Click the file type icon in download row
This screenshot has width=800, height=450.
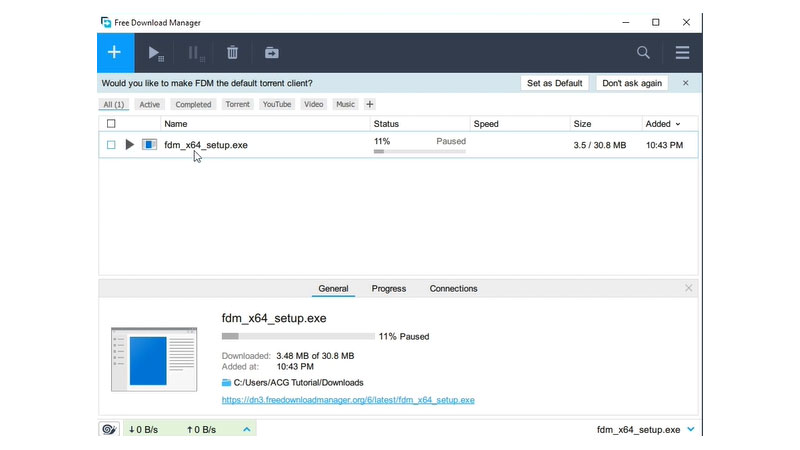click(x=149, y=145)
